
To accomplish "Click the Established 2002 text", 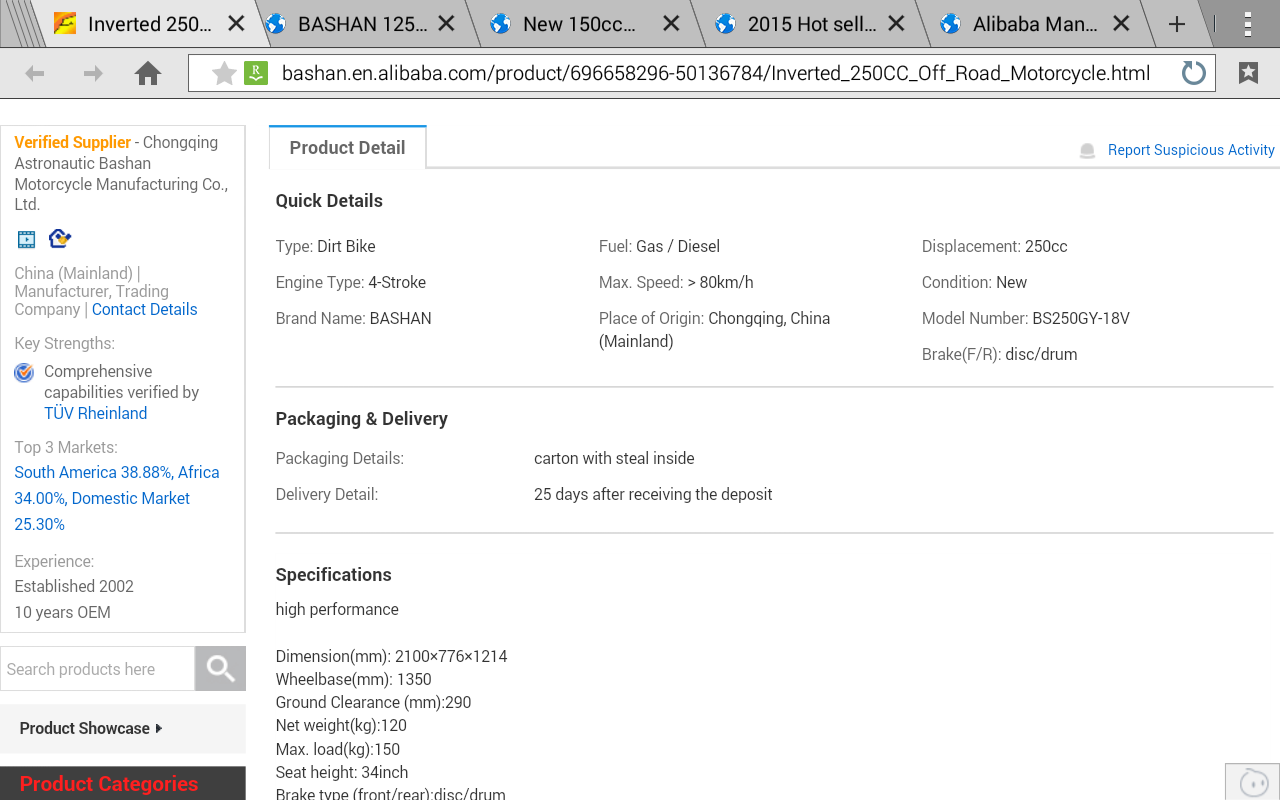I will (x=74, y=586).
